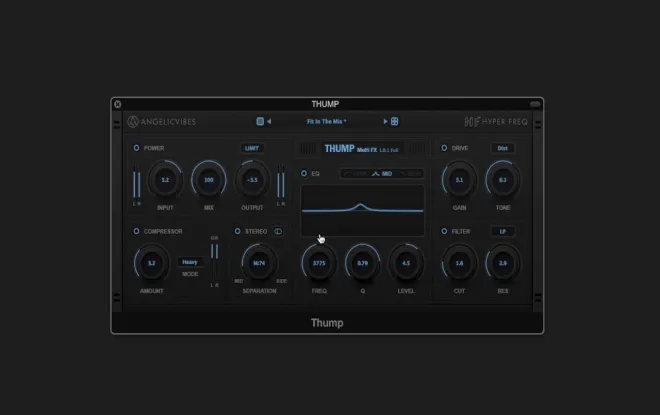
Task: Click the drive GAIN knob
Action: 459,180
